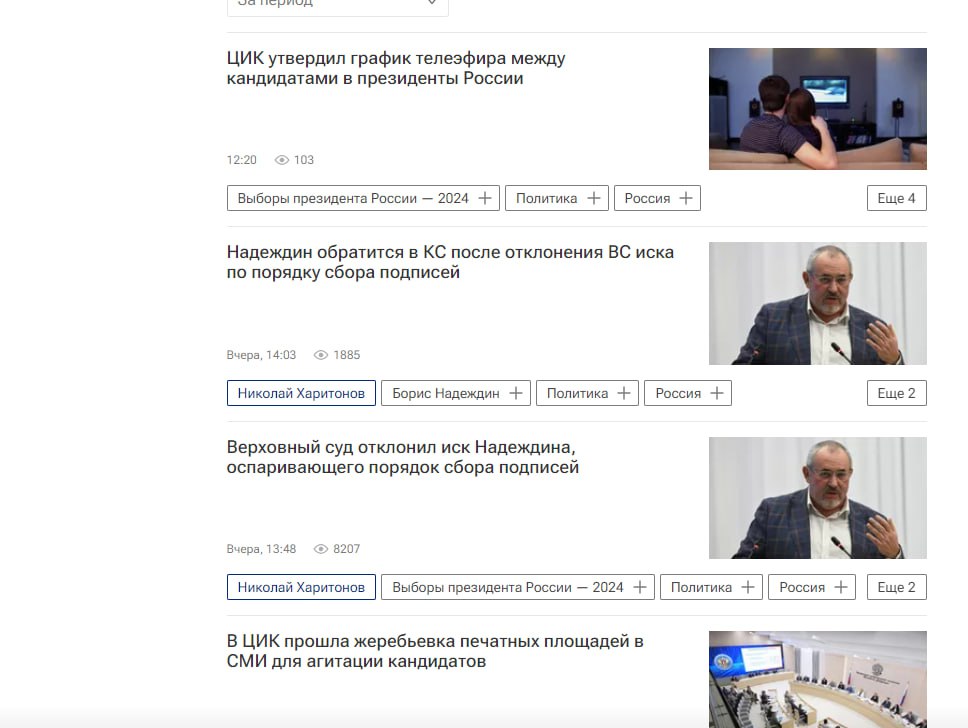Image resolution: width=968 pixels, height=728 pixels.
Task: Click plus icon on first 'Выборы президента России — 2024' tag
Action: 485,198
